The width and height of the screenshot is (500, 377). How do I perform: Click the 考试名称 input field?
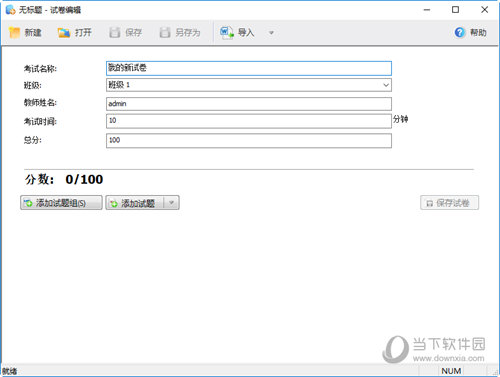tap(249, 68)
